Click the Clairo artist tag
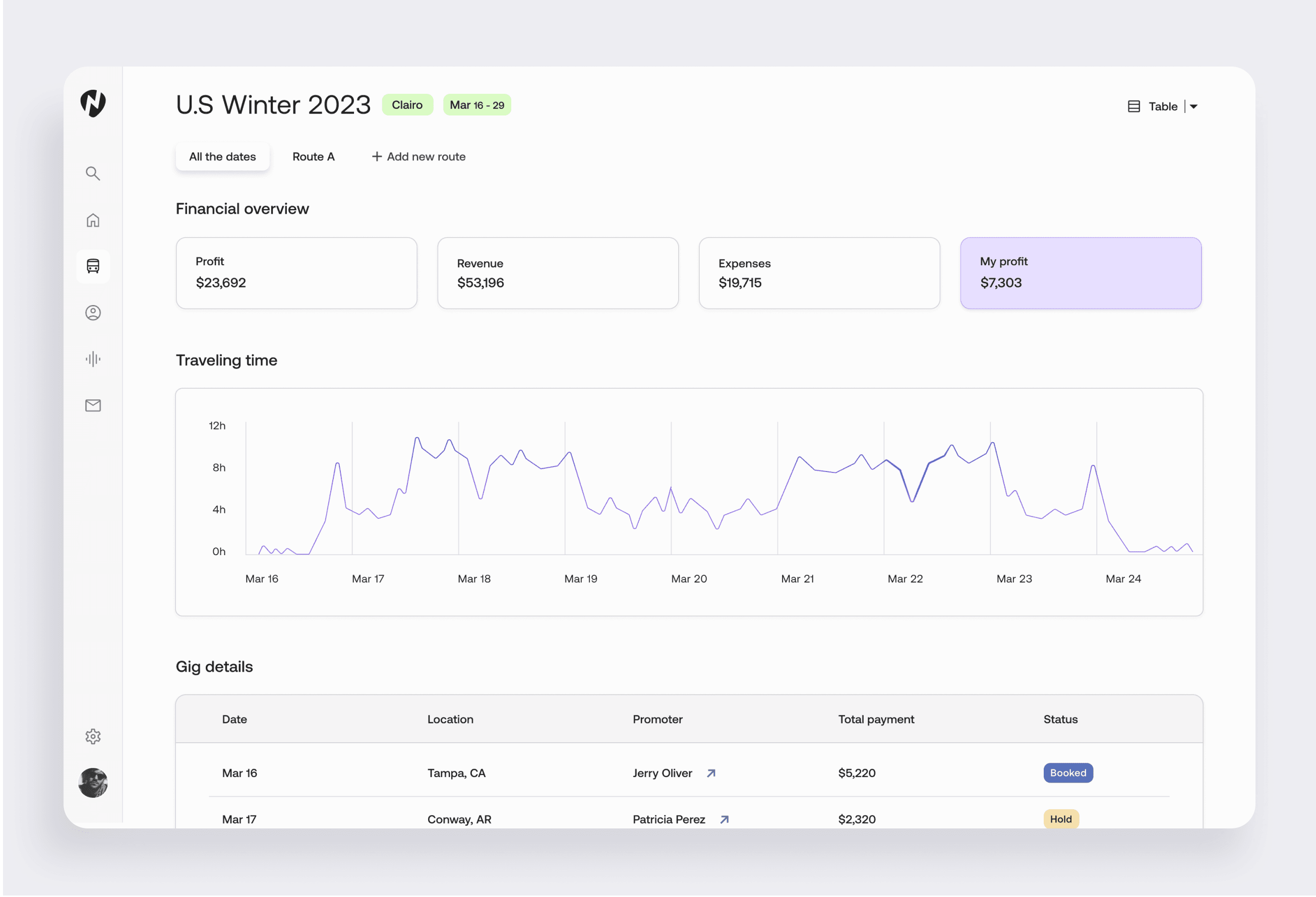1316x897 pixels. coord(407,105)
